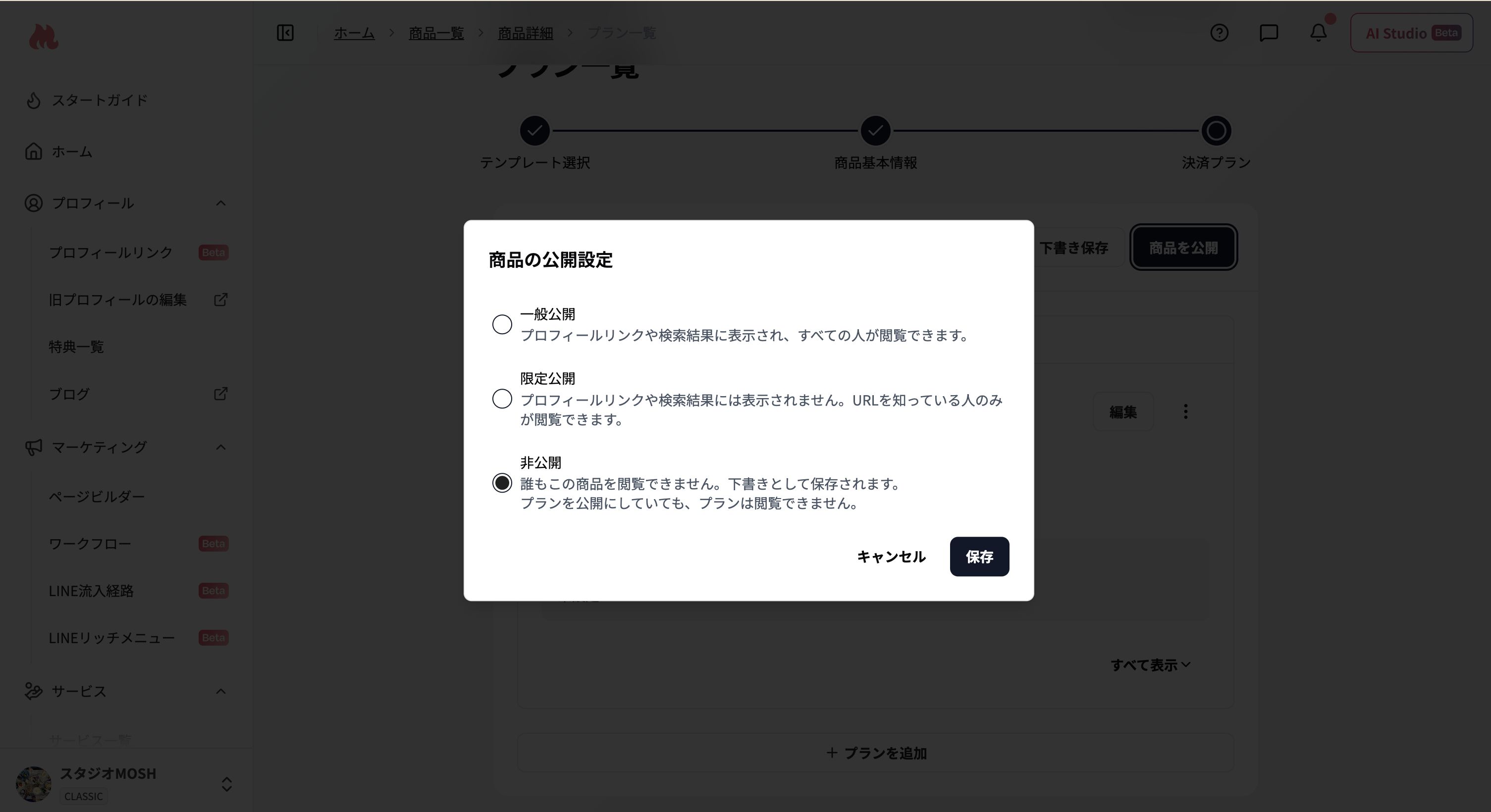Open the help question mark icon
This screenshot has width=1491, height=812.
[1220, 32]
